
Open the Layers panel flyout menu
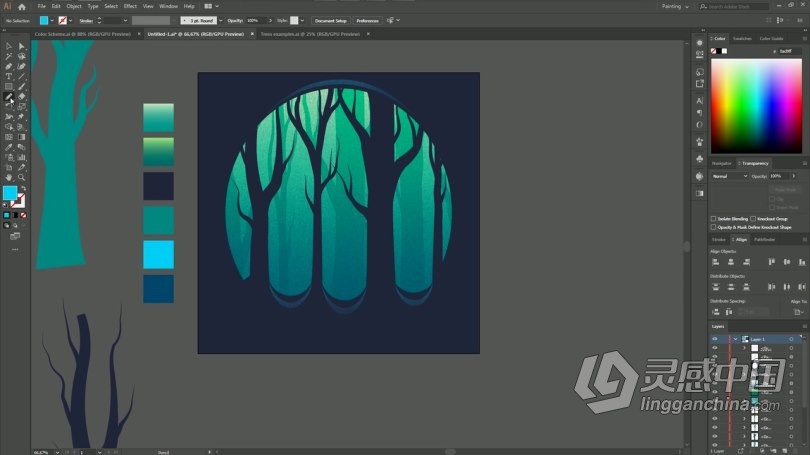tap(804, 326)
